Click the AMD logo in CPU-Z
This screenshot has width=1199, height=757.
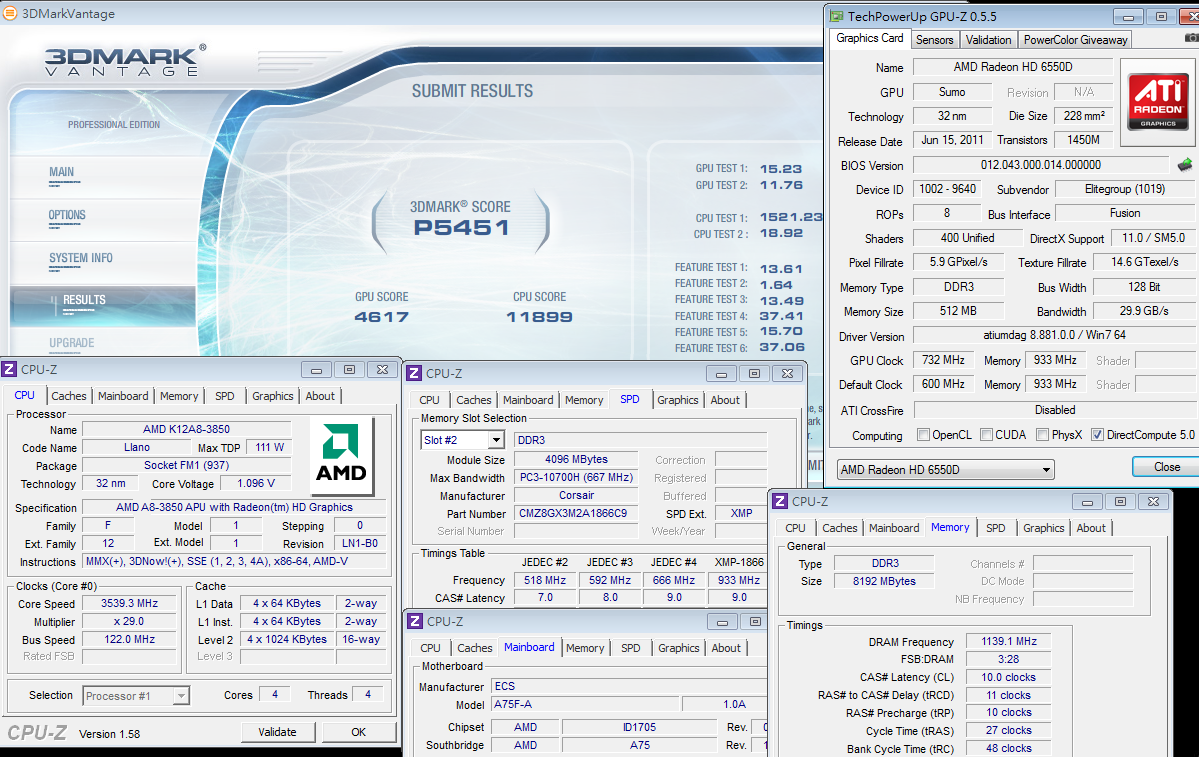pyautogui.click(x=341, y=457)
